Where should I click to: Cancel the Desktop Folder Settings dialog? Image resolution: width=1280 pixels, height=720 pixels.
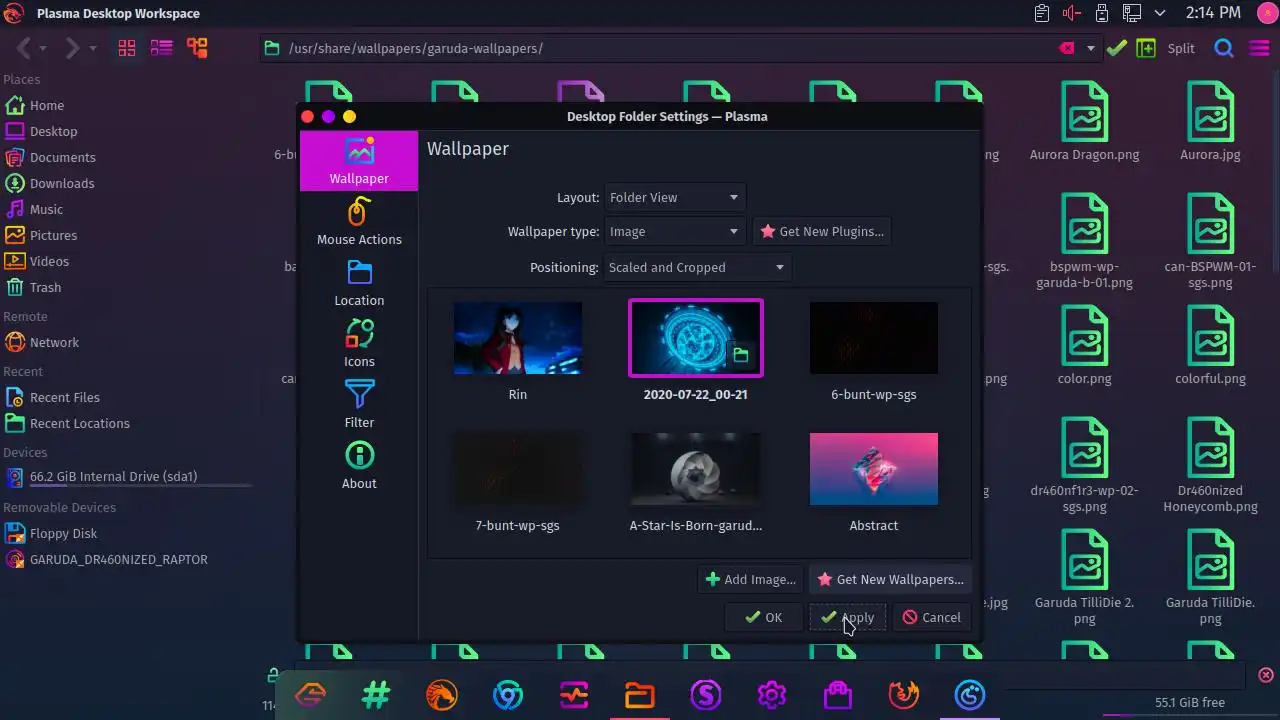[x=932, y=617]
